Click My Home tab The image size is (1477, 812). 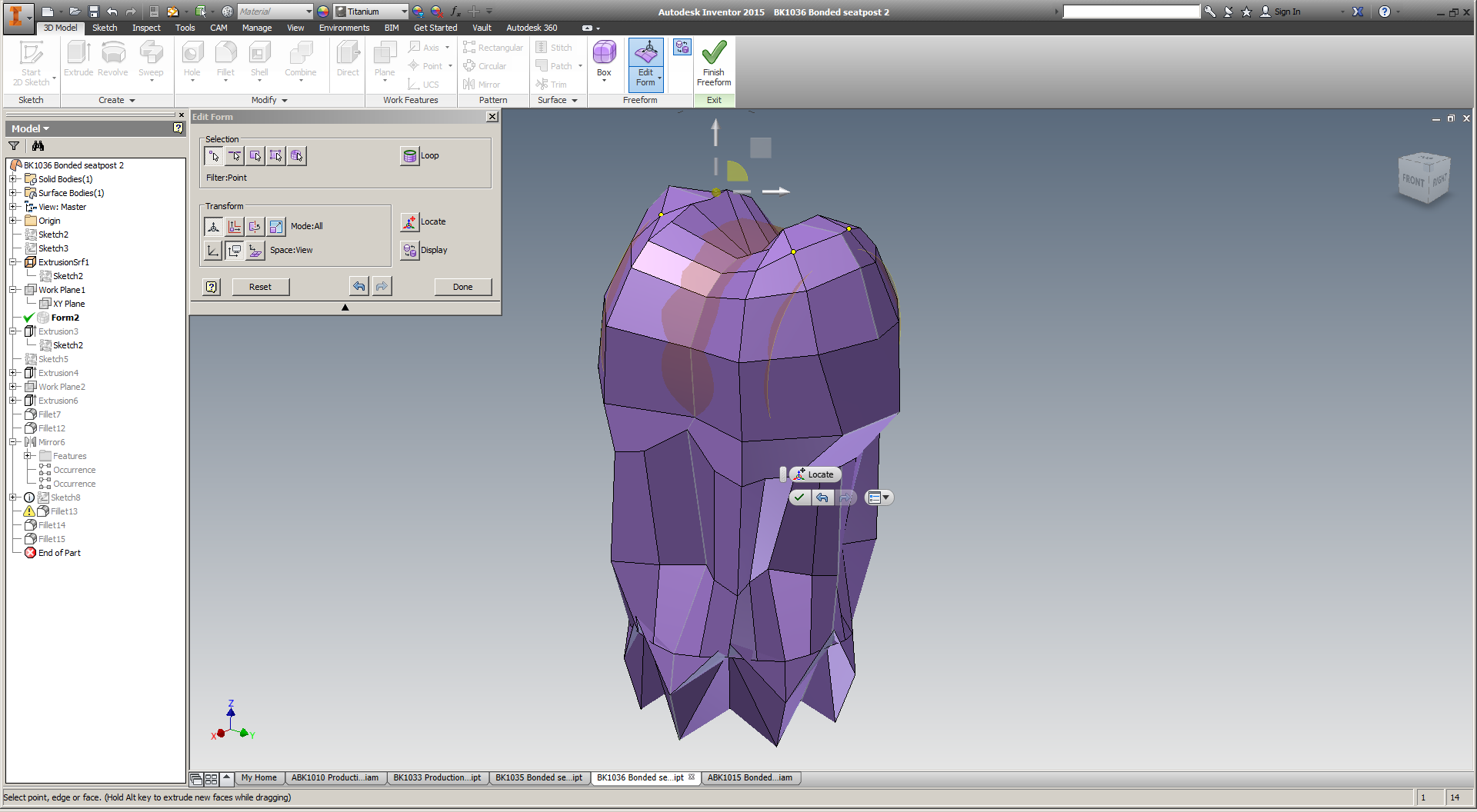click(x=258, y=778)
